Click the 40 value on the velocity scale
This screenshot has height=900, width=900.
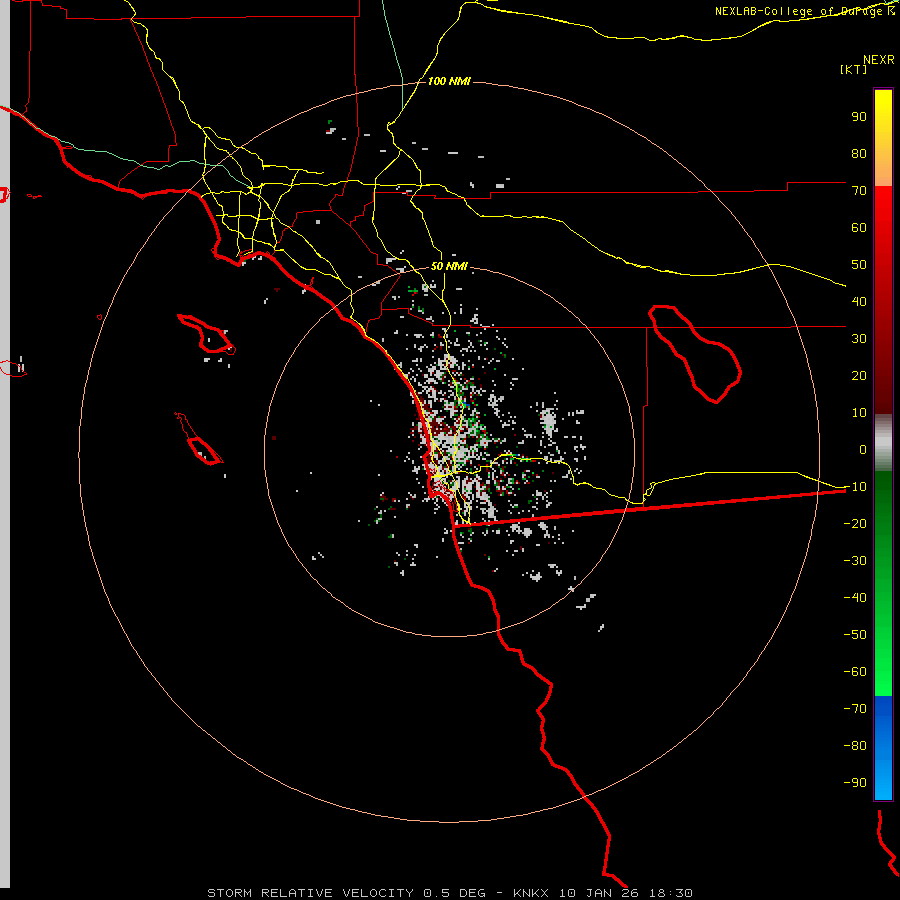pos(859,302)
